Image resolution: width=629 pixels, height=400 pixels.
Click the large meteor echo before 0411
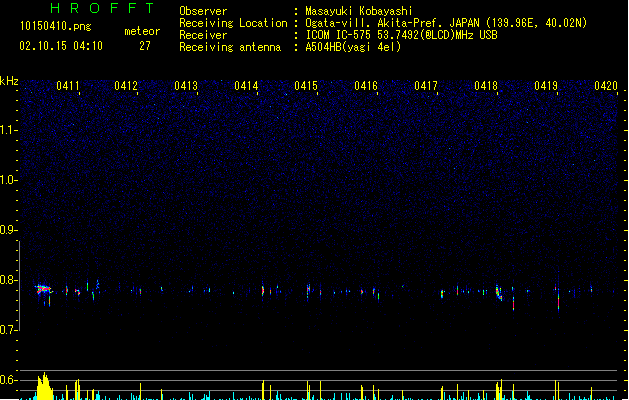point(43,290)
